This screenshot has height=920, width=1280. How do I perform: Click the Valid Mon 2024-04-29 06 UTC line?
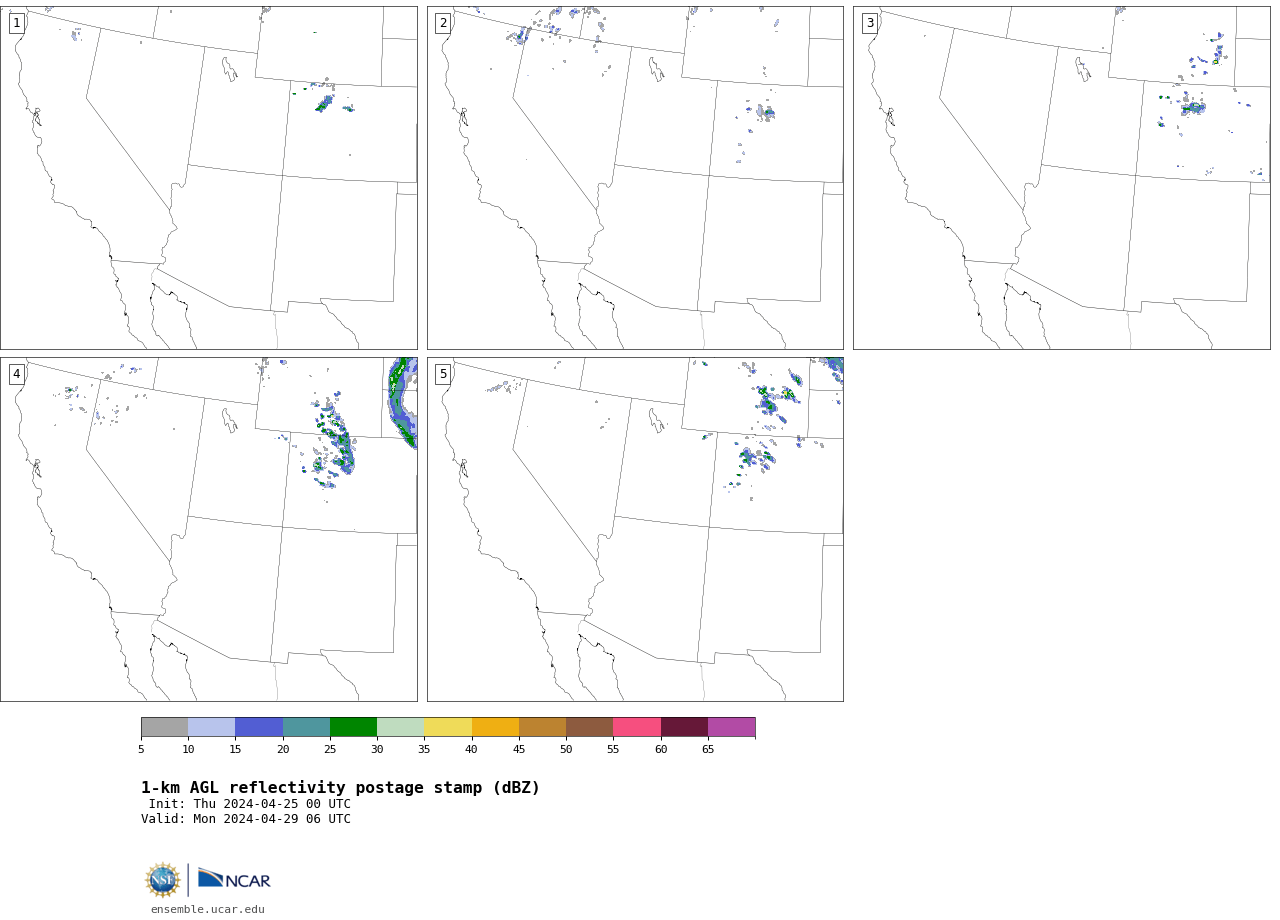point(246,819)
